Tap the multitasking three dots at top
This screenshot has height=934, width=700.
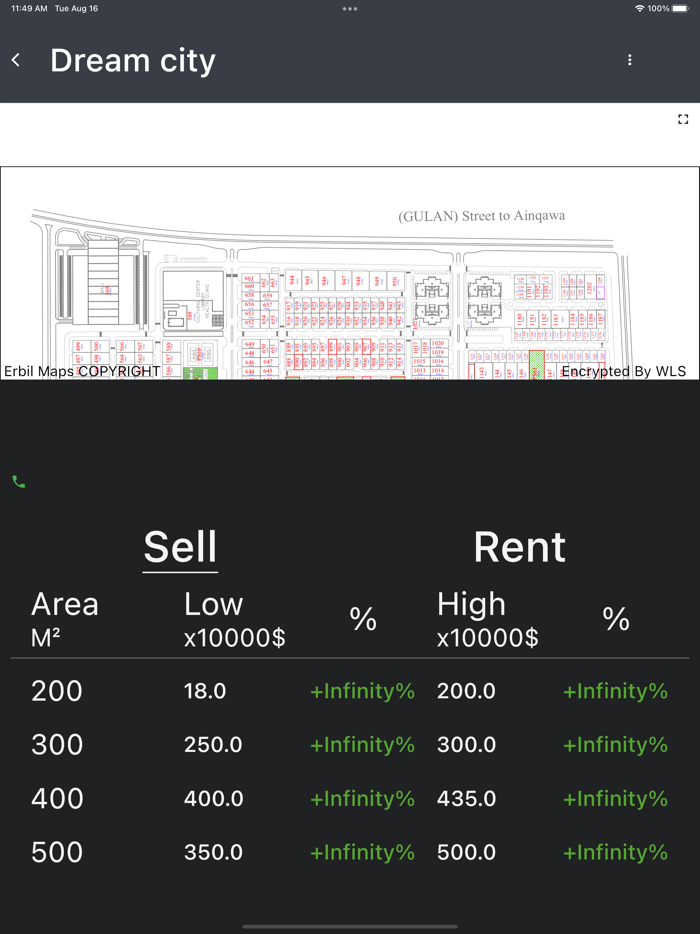point(350,9)
